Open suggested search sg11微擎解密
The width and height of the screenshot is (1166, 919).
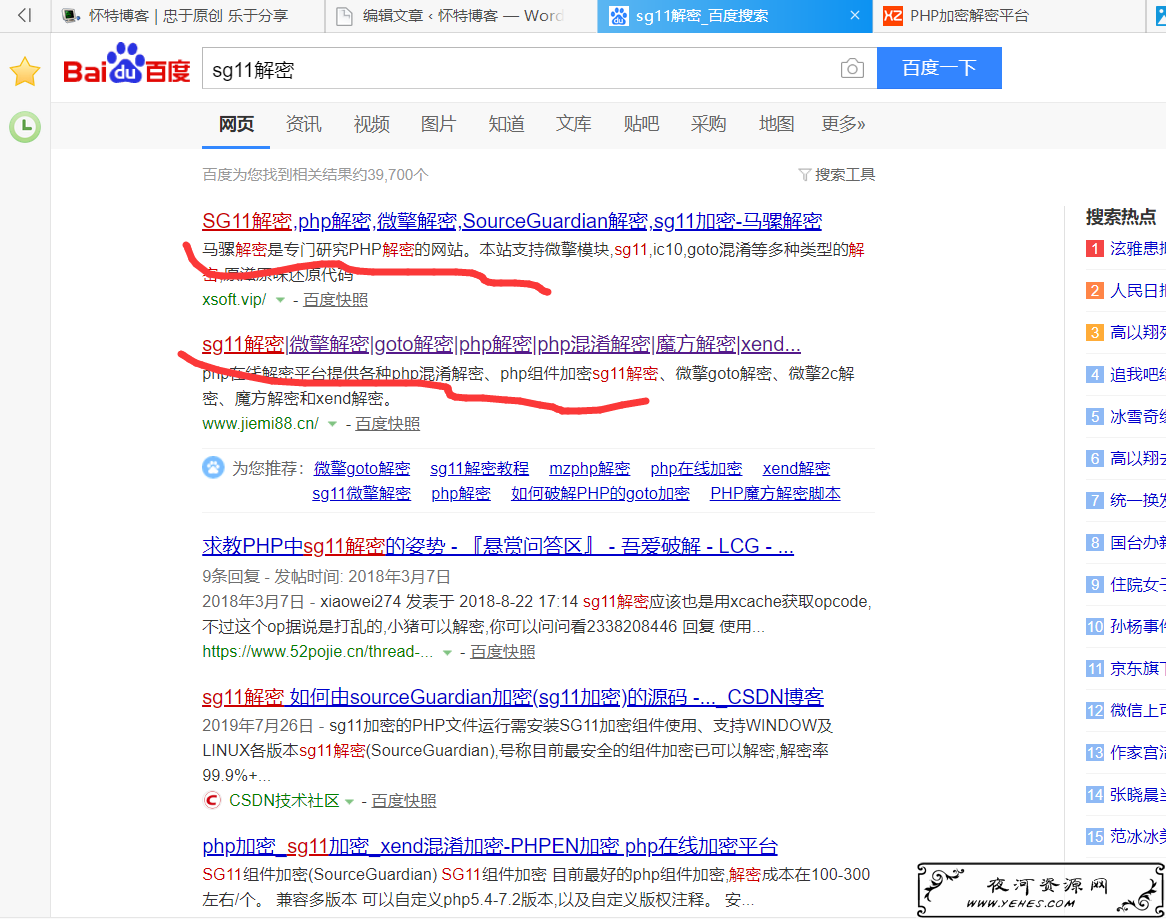coord(361,494)
